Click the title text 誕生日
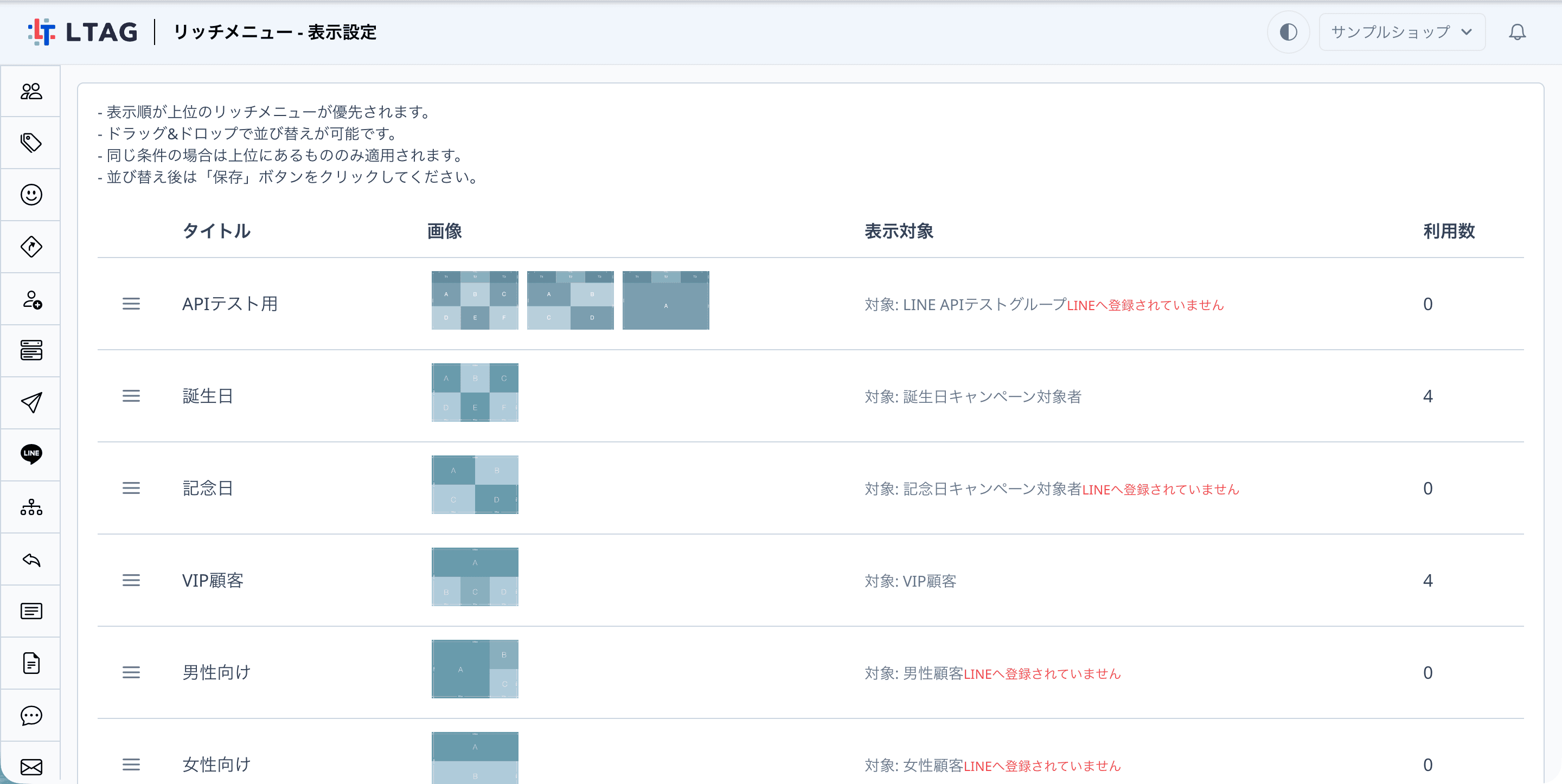Viewport: 1562px width, 784px height. pos(207,396)
